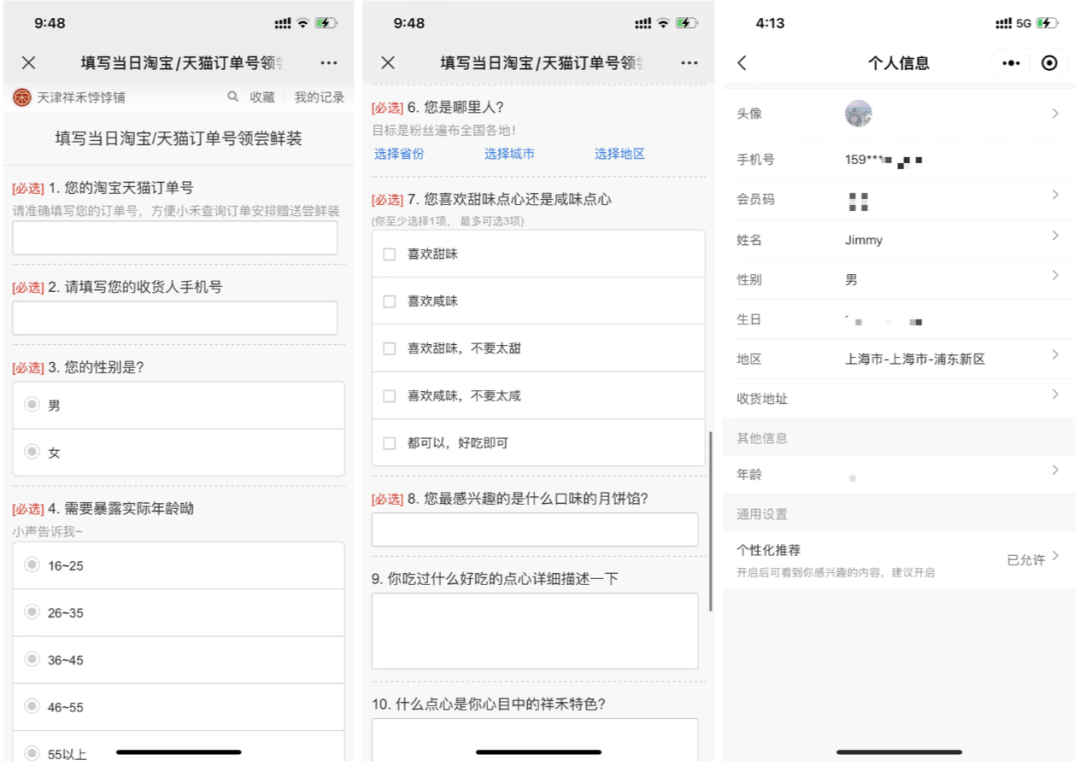1080x766 pixels.
Task: Click the vertical scrollbar on the second form
Action: tap(711, 520)
